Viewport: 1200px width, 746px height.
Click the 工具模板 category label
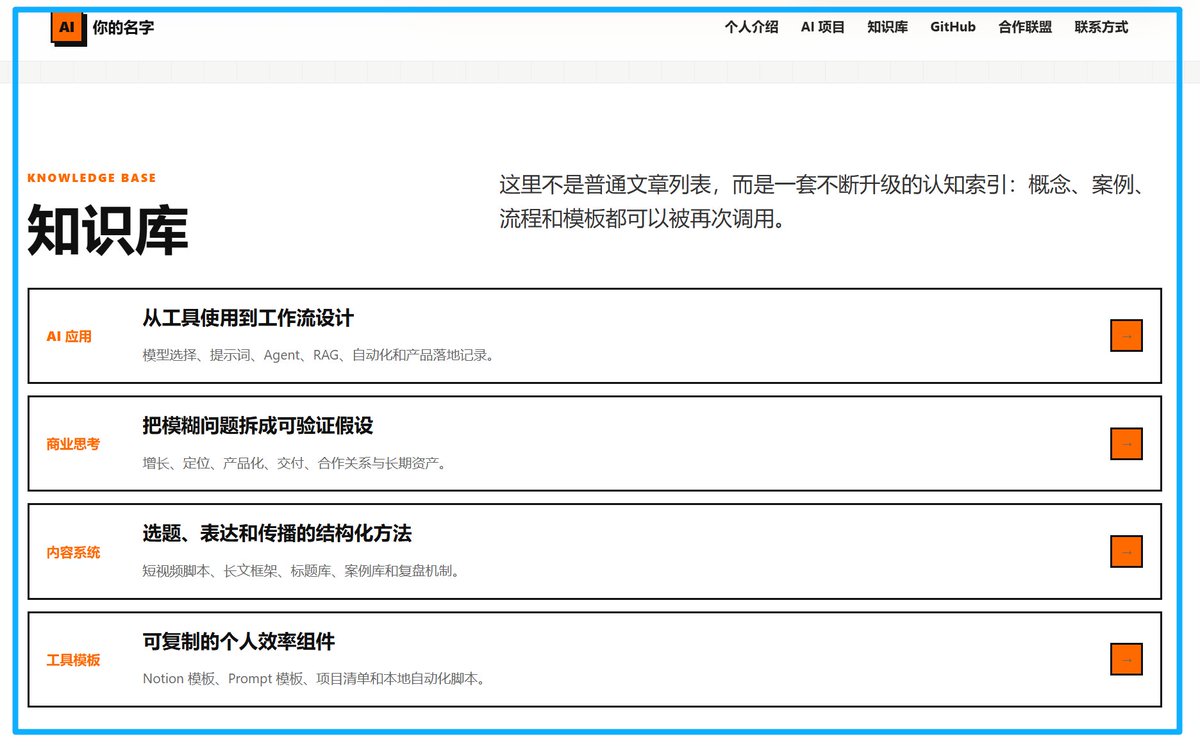[x=73, y=660]
